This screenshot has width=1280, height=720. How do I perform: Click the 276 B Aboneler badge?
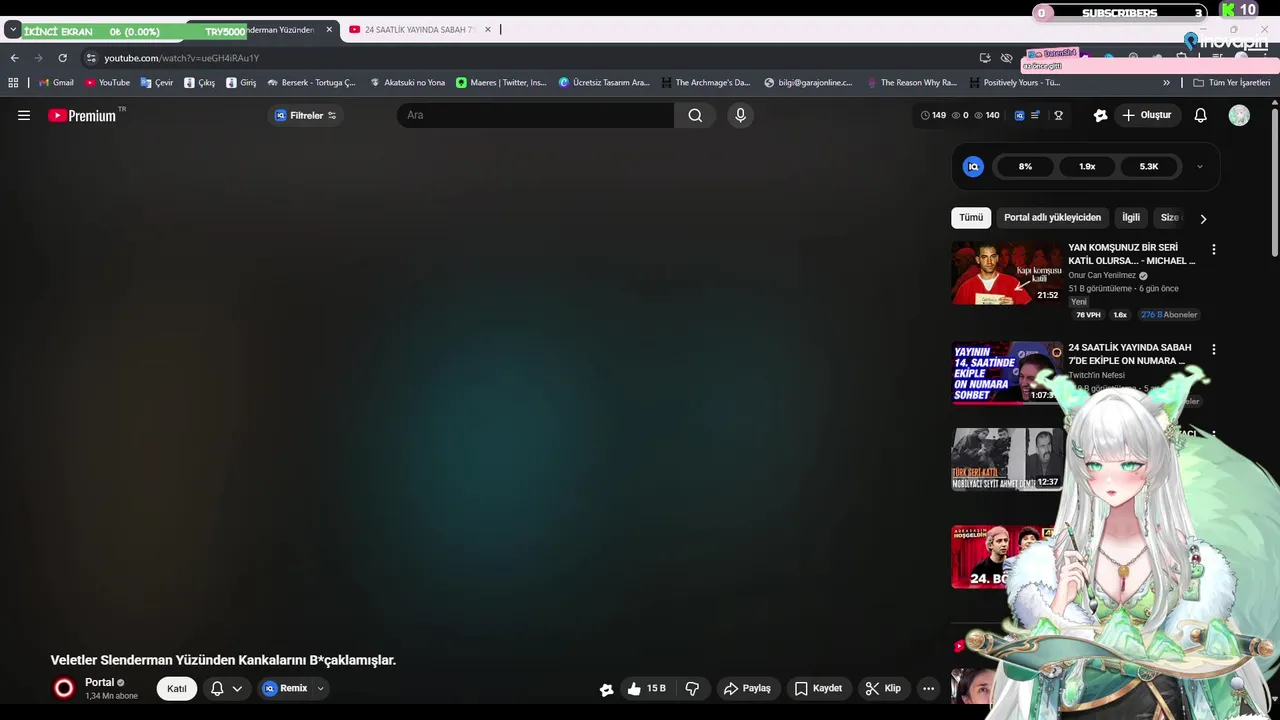[1169, 315]
